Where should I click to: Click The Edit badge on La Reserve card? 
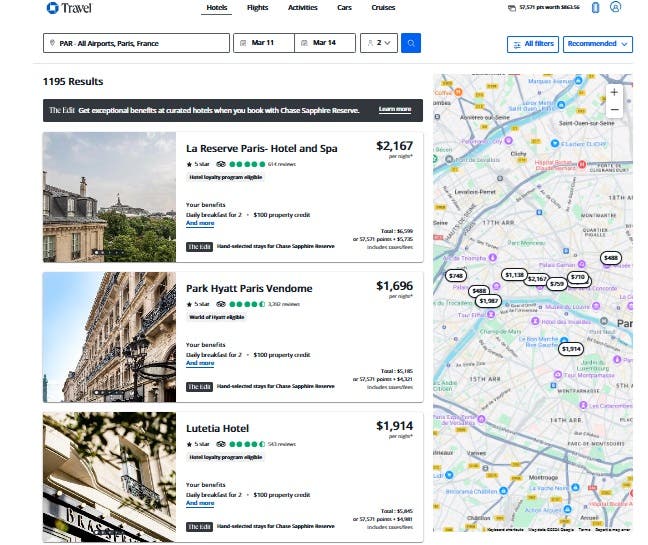199,247
